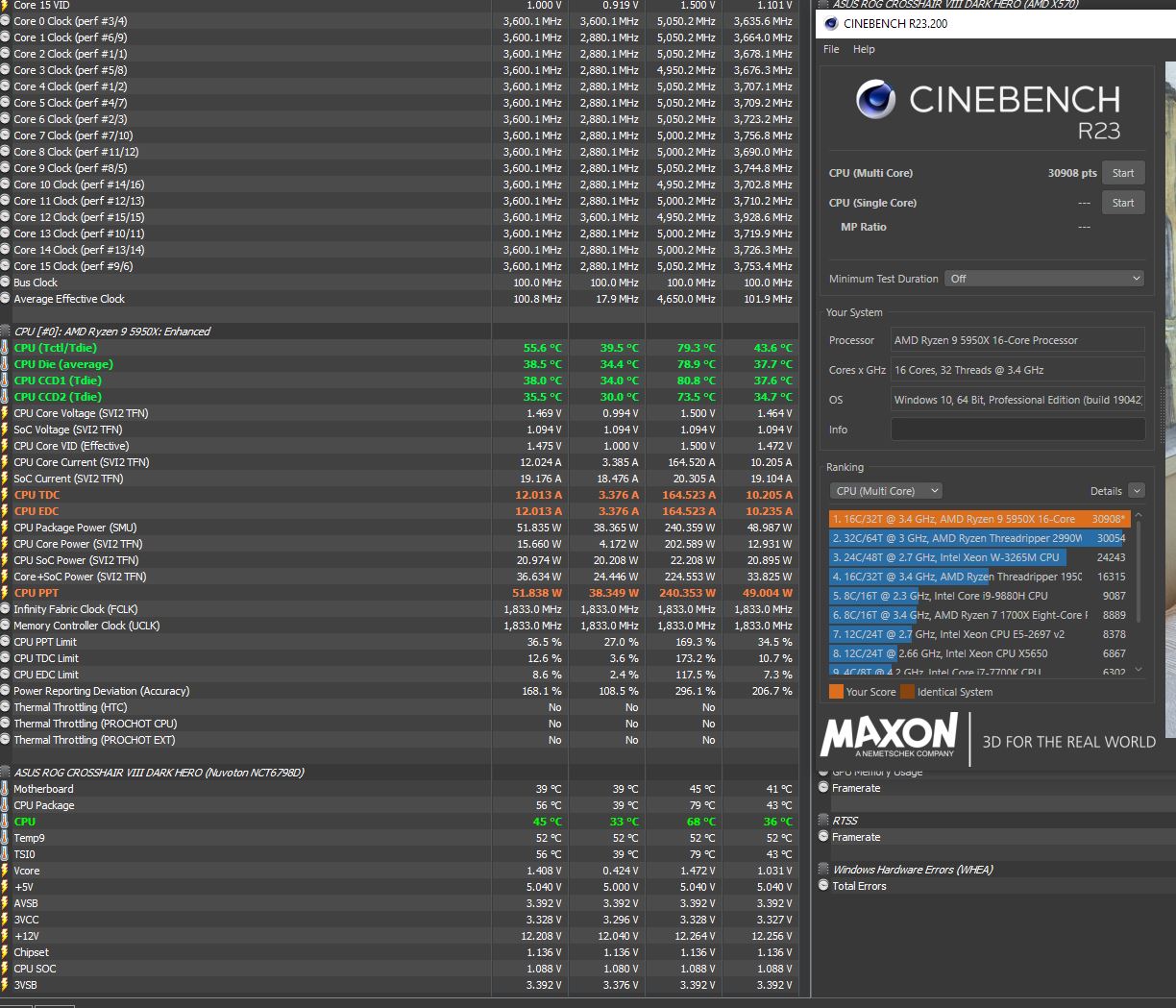Screen dimensions: 1176x1008
Task: Click the lightning icon beside CPU PPT
Action: (x=5, y=593)
